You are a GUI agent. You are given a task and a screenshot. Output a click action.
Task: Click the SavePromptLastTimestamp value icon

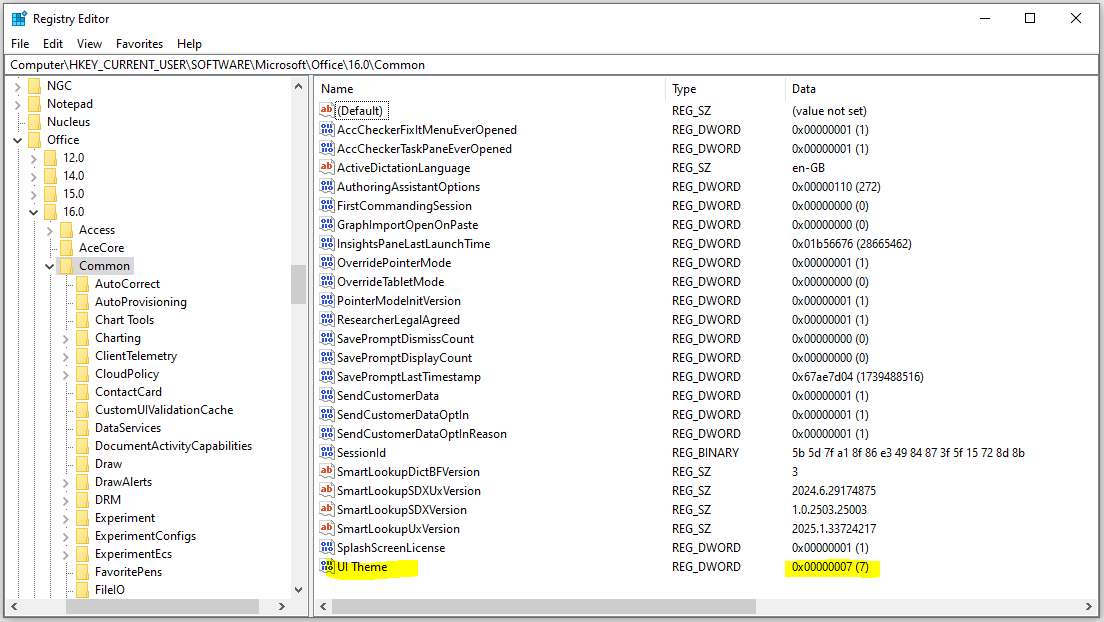pyautogui.click(x=327, y=376)
